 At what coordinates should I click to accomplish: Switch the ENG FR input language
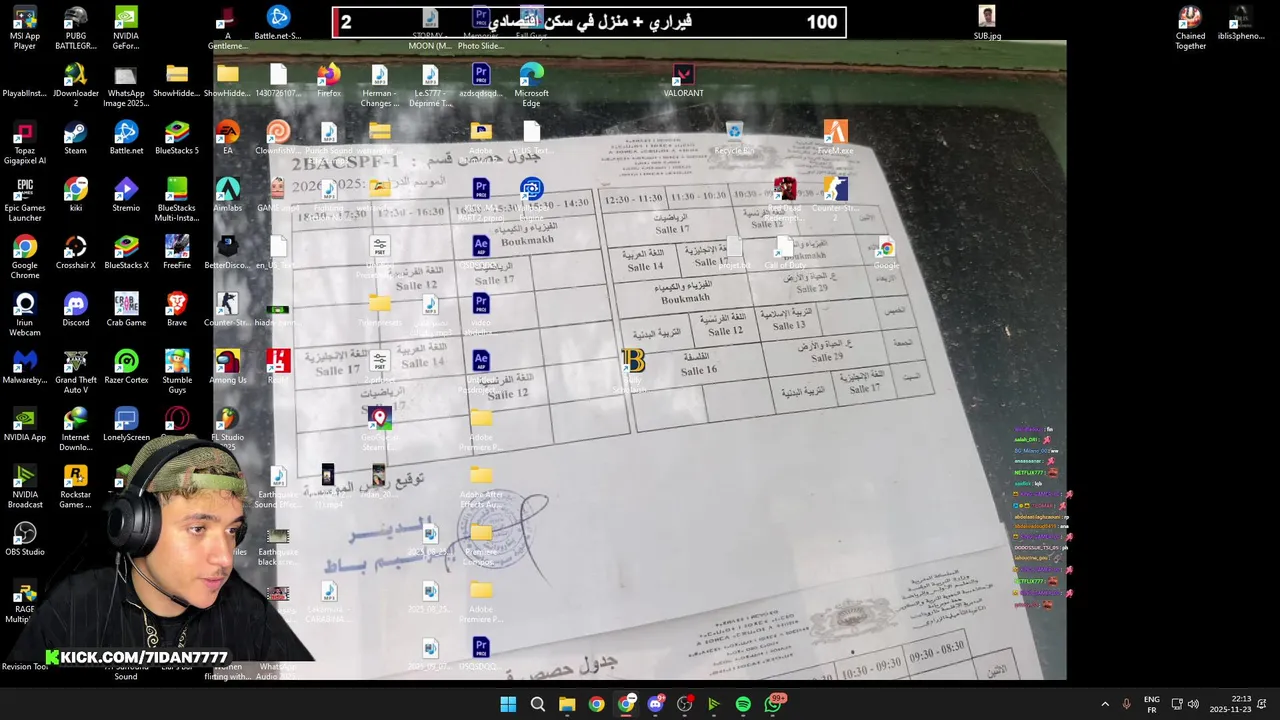tap(1152, 704)
